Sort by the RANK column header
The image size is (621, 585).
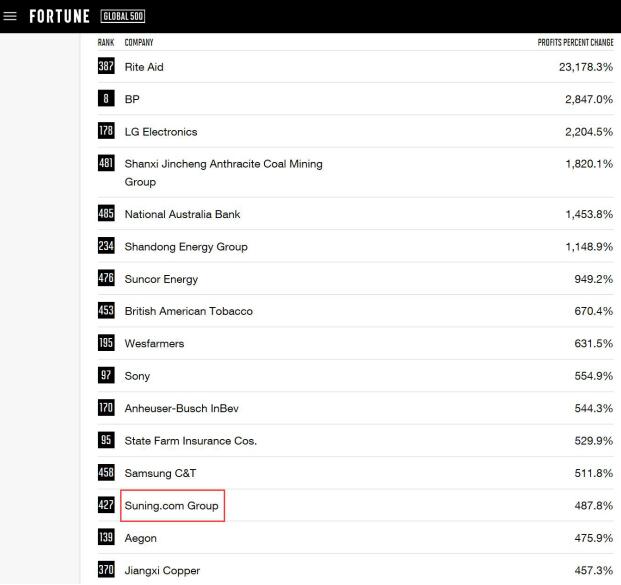(x=106, y=42)
